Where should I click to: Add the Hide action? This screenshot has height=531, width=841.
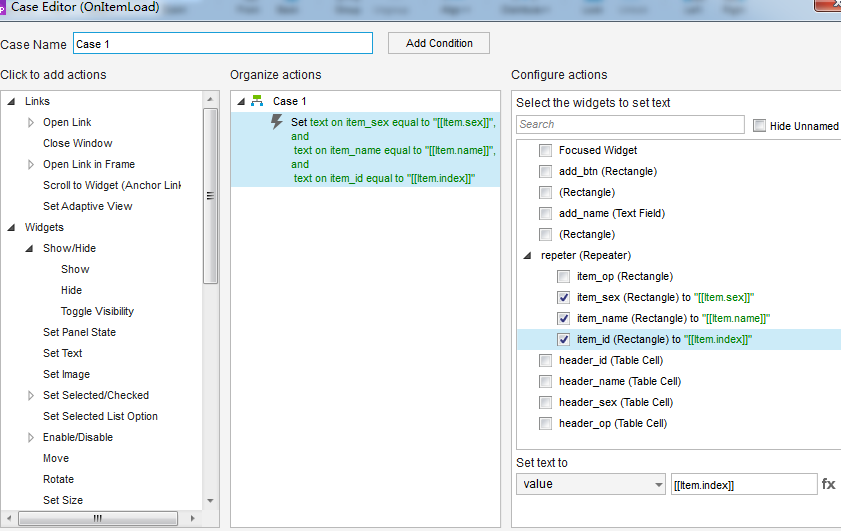(71, 290)
